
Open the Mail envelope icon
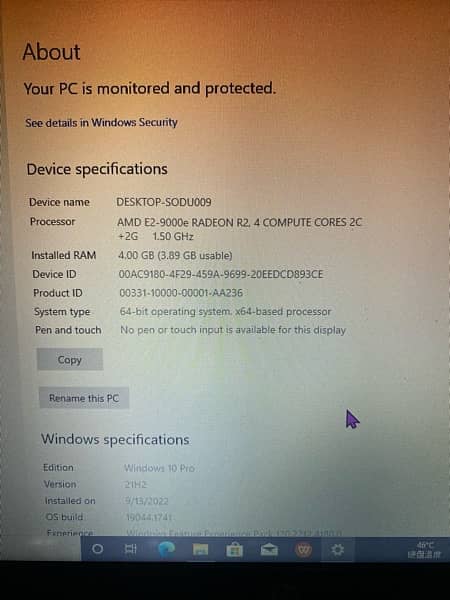click(269, 550)
